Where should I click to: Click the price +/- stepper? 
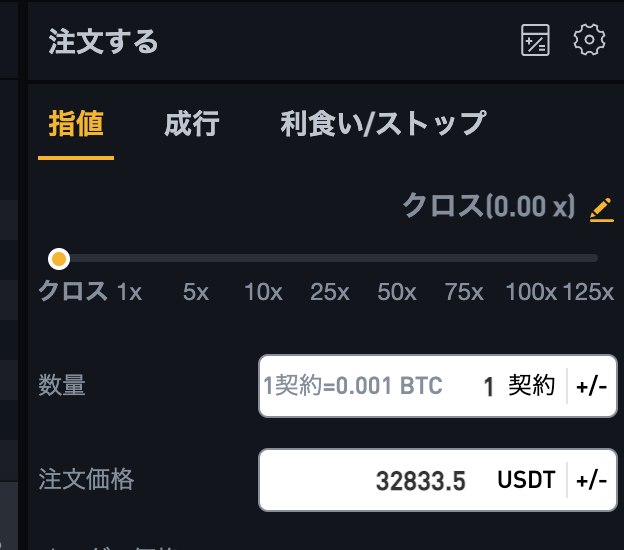tap(592, 480)
